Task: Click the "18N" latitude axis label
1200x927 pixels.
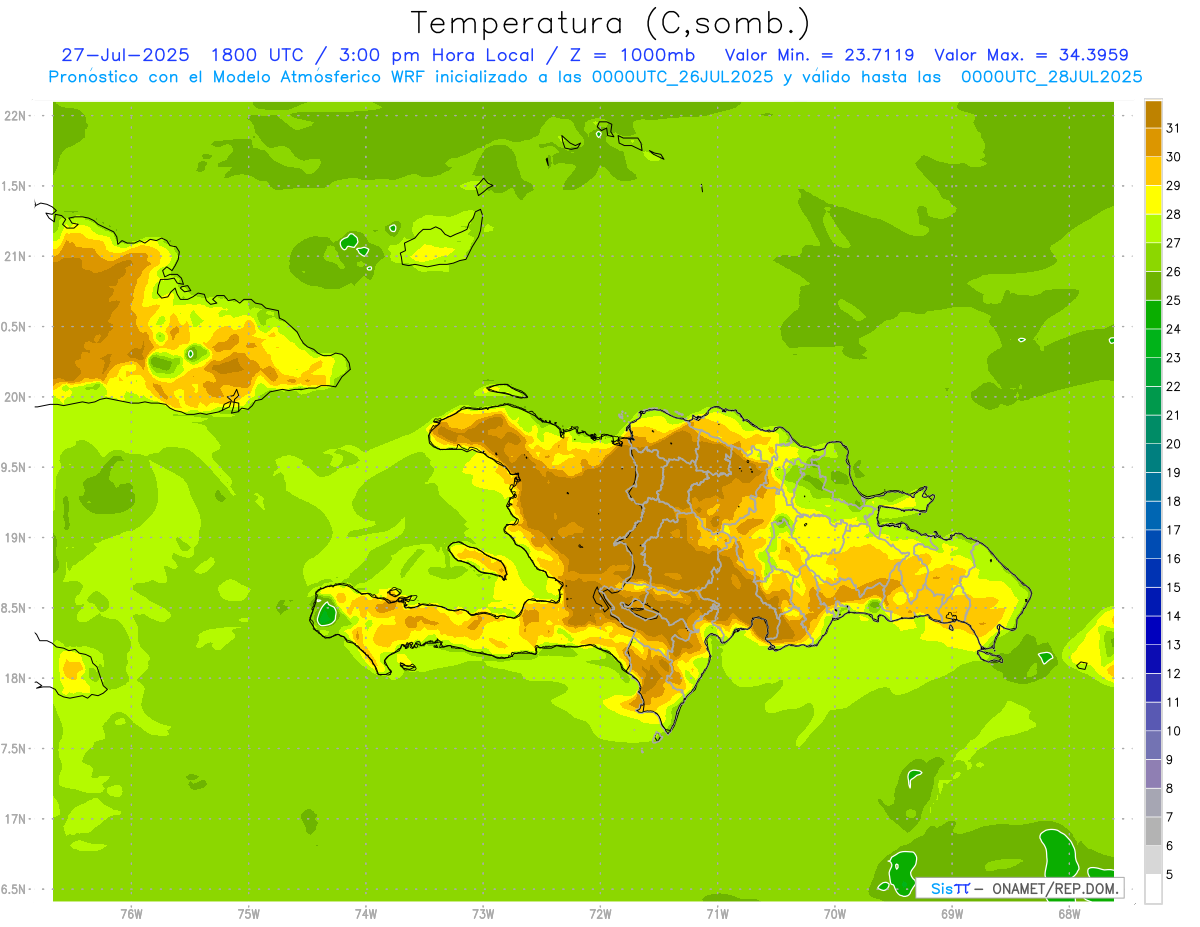Action: click(x=16, y=679)
